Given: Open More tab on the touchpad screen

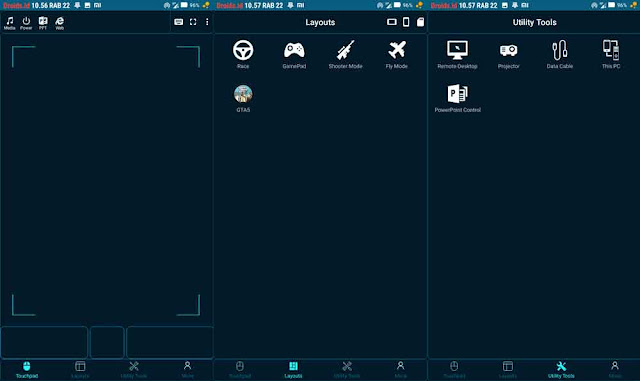Looking at the screenshot, I should click(x=187, y=370).
